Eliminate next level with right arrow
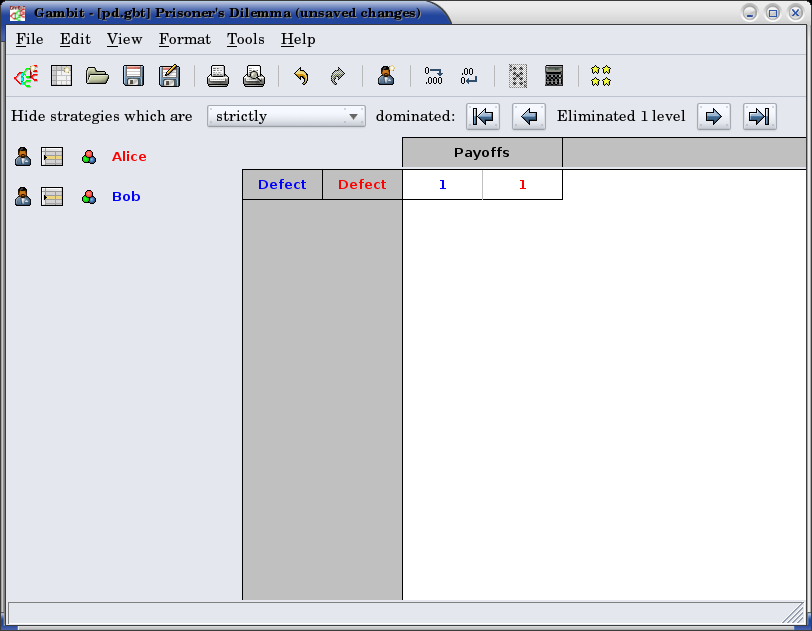Image resolution: width=812 pixels, height=631 pixels. [713, 116]
